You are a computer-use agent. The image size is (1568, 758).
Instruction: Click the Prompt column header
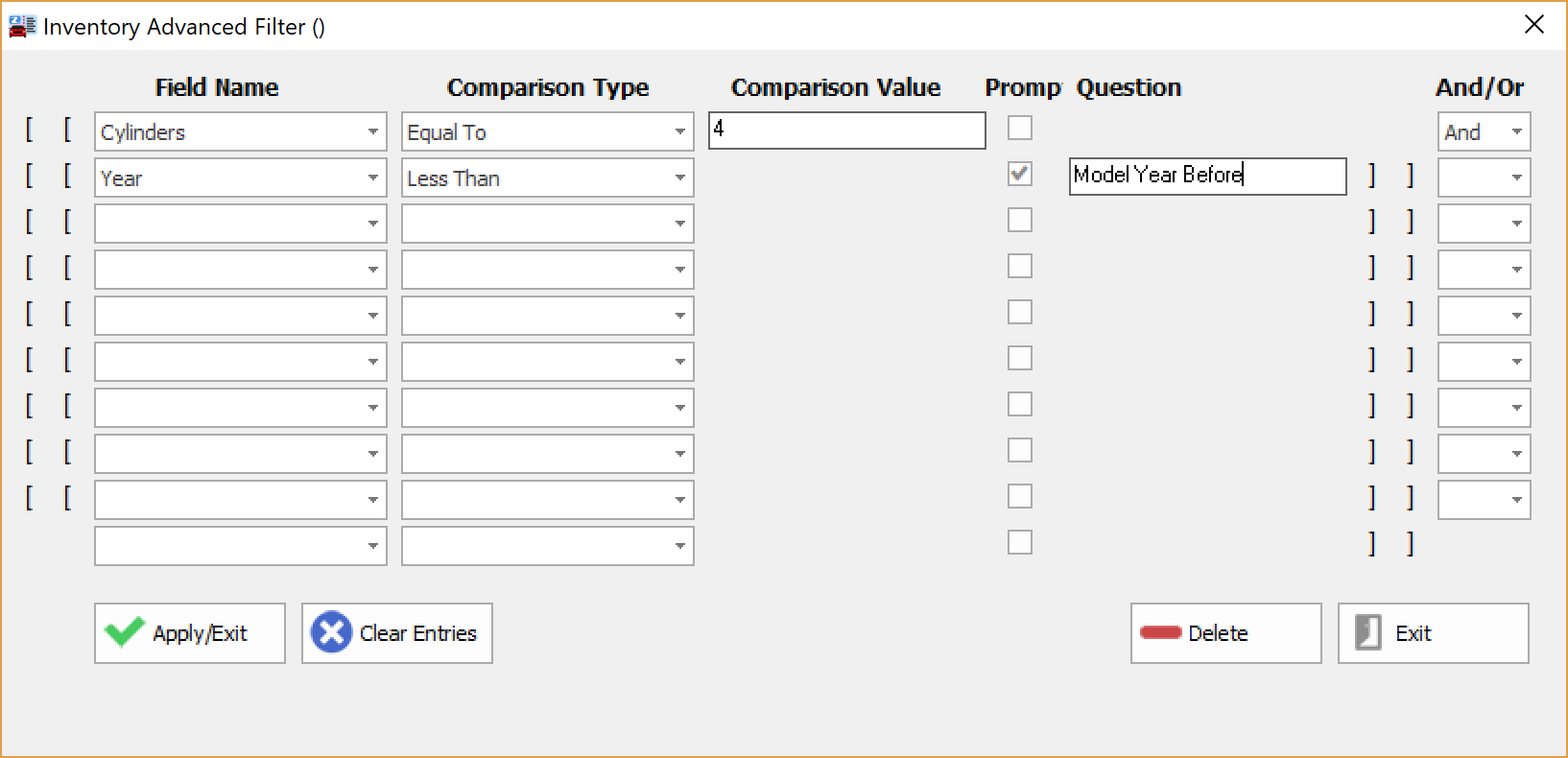[x=1023, y=87]
